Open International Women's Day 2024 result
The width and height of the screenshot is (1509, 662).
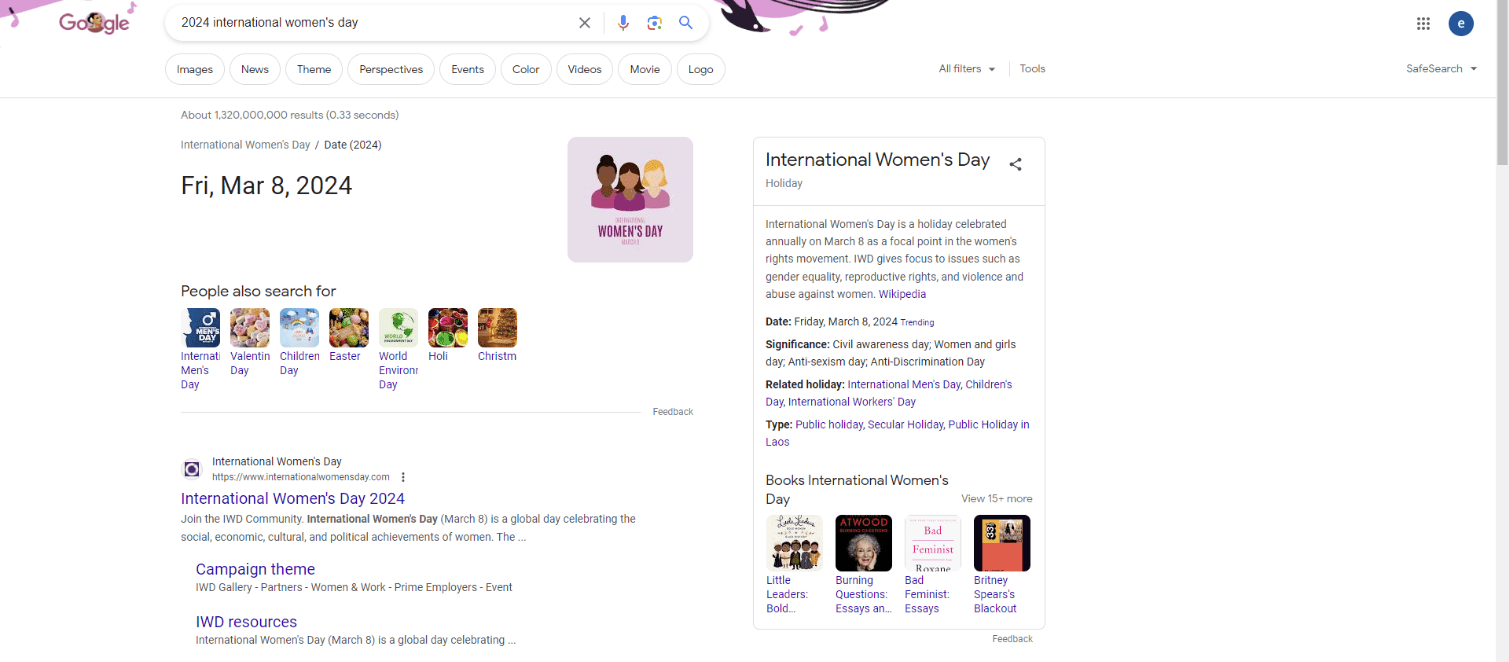(293, 498)
